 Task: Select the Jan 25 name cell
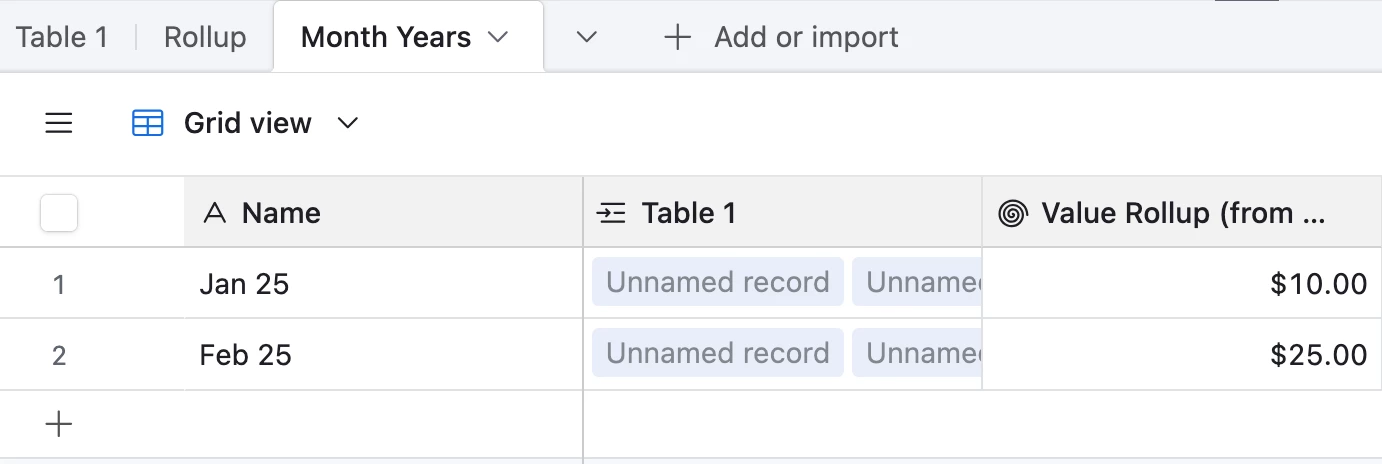coord(383,284)
